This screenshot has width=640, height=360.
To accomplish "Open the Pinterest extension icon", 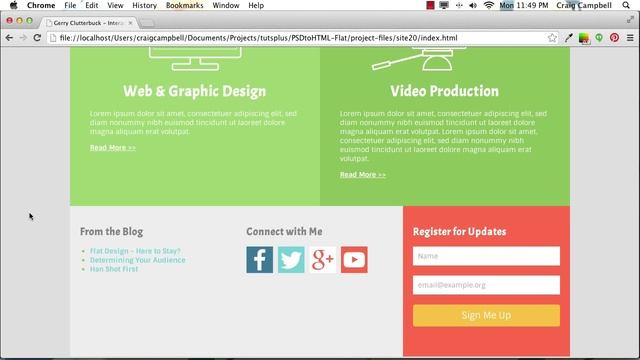I will (x=614, y=38).
